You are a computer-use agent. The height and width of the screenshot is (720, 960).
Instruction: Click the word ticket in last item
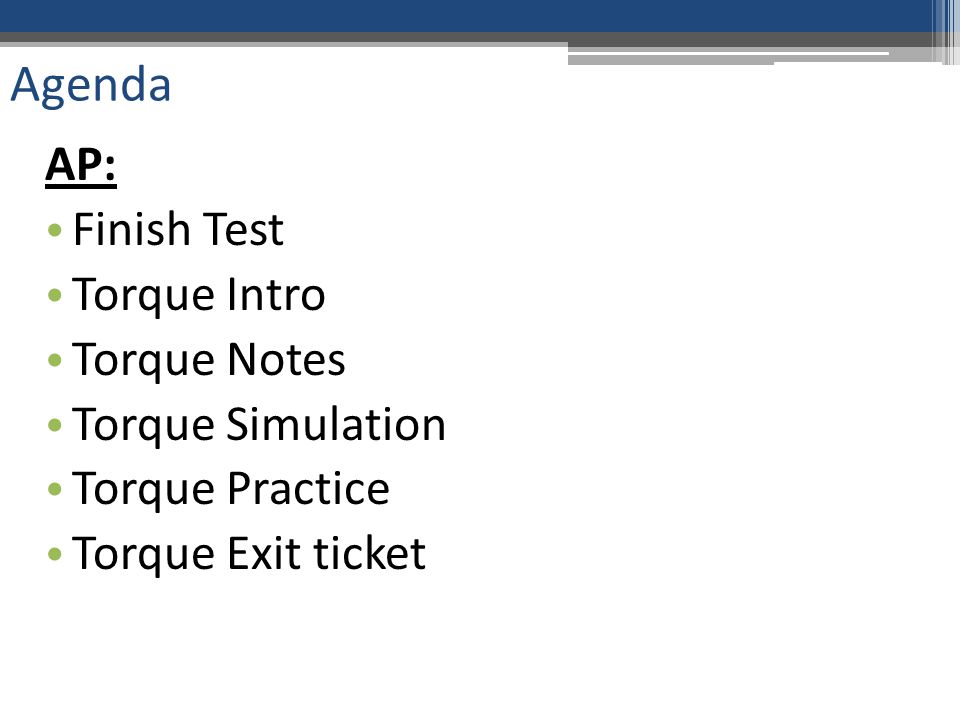370,553
